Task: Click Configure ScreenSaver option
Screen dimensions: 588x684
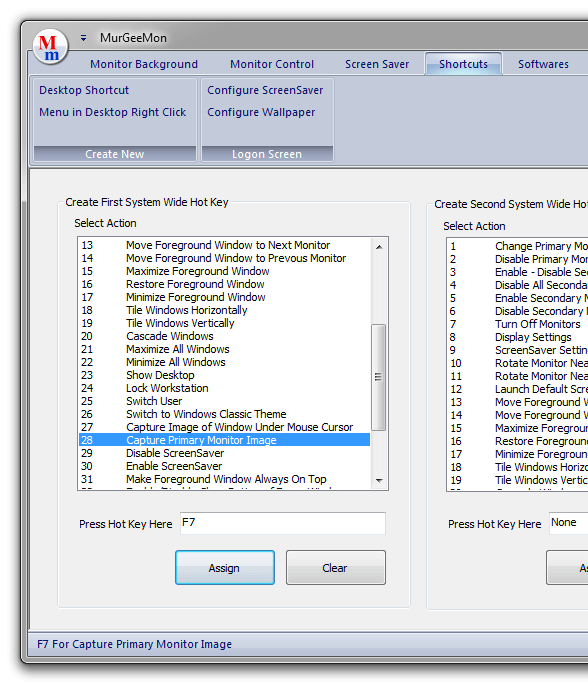Action: tap(265, 90)
